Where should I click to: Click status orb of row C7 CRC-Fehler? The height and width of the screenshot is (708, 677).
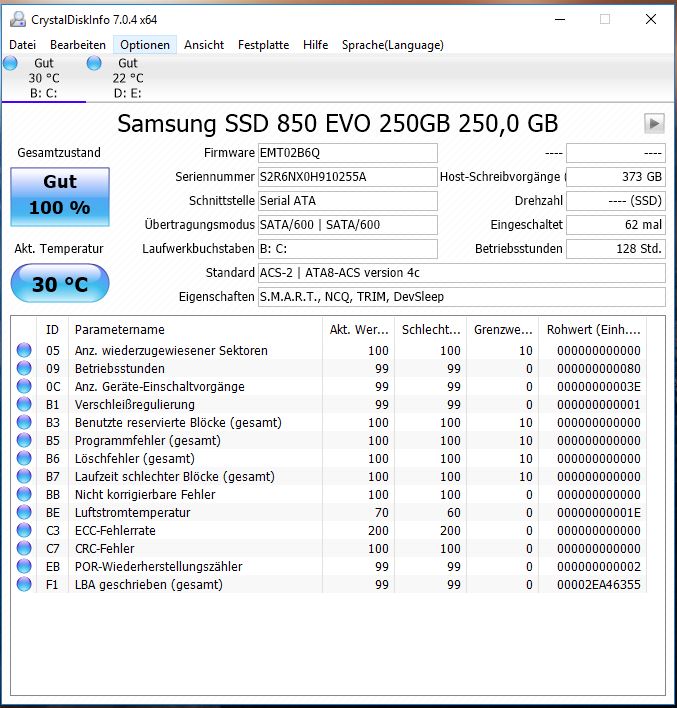coord(24,548)
